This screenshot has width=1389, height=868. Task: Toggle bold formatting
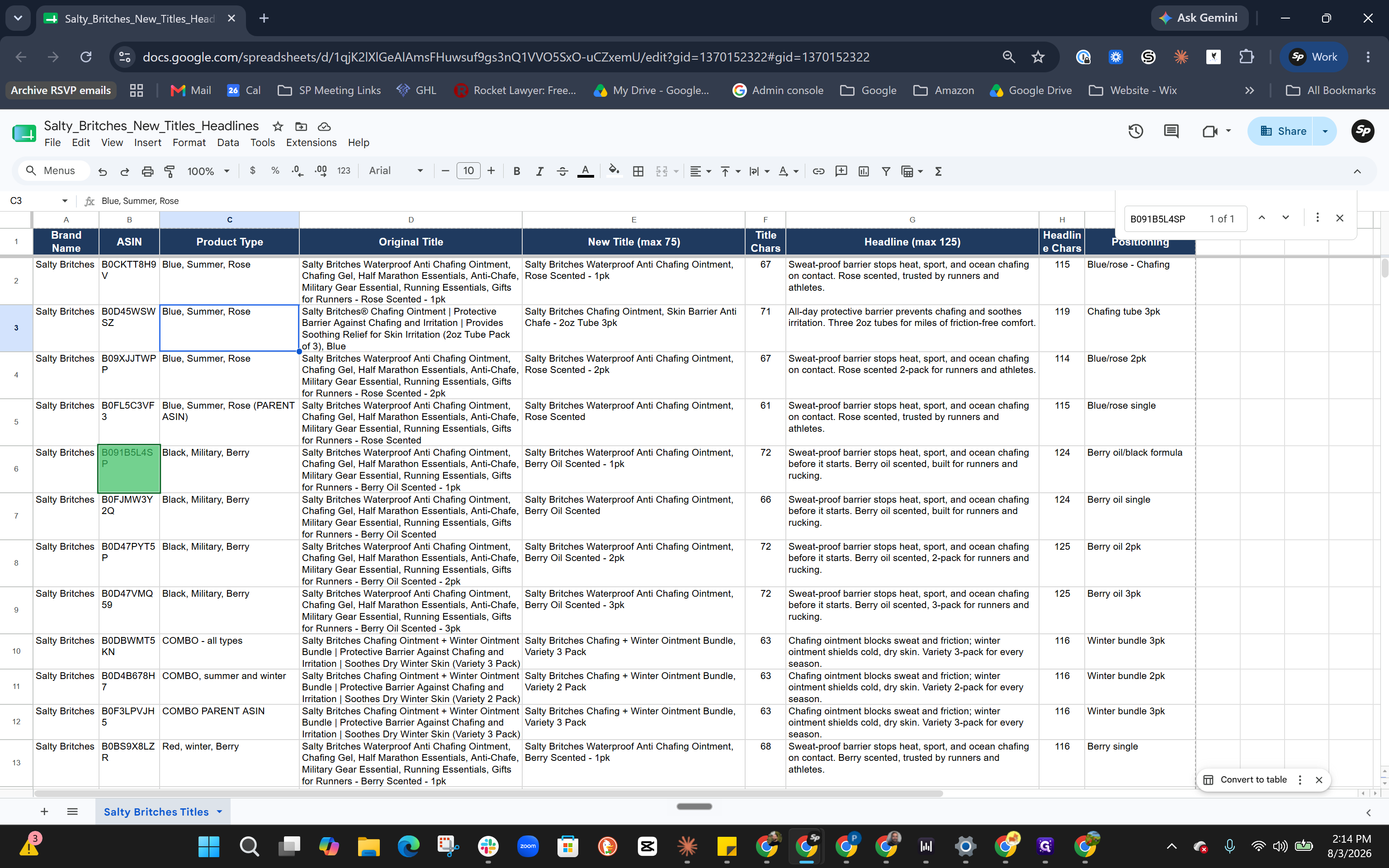point(516,171)
